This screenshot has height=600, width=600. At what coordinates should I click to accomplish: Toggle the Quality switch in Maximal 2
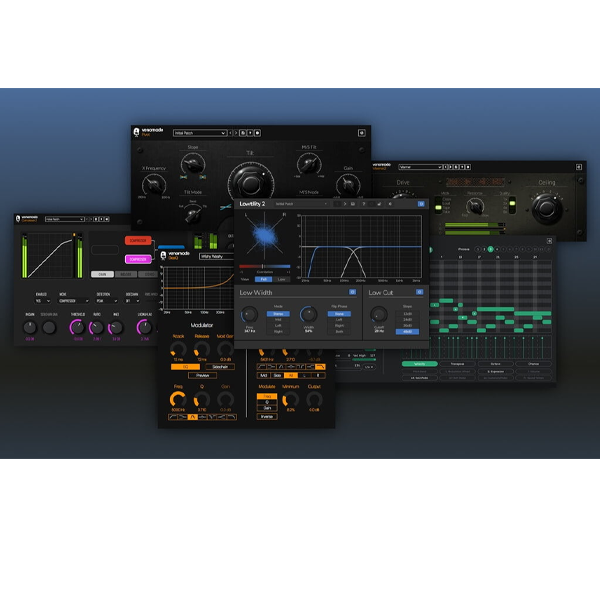[x=512, y=205]
